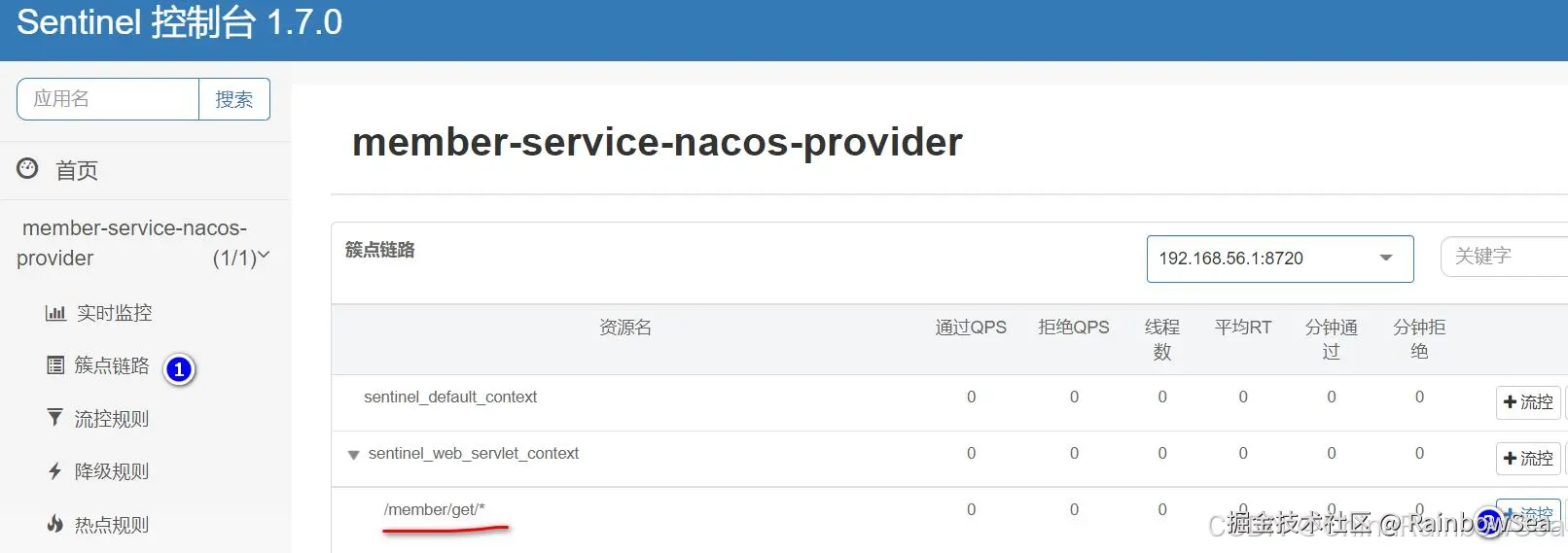
Task: Click the bar chart icon for 实时监控
Action: click(55, 313)
